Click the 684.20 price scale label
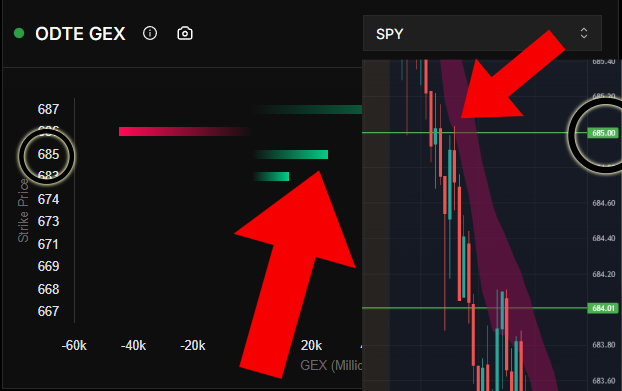Viewport: 622px width, 391px height. pos(604,274)
